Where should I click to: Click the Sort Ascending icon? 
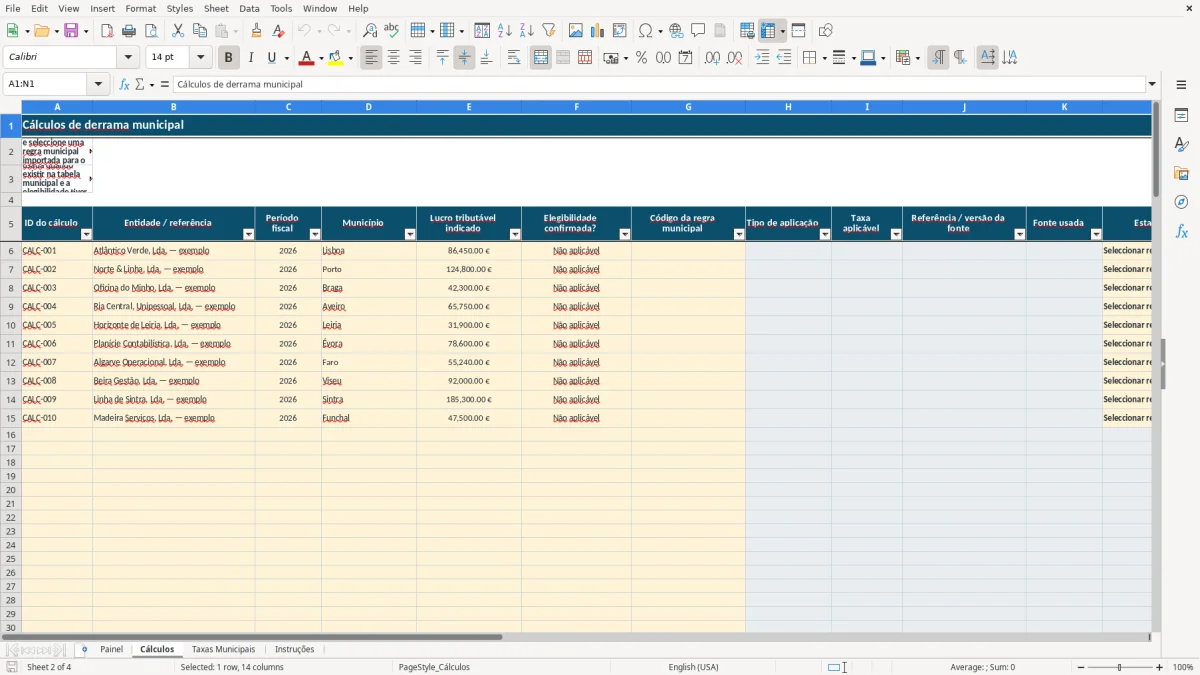[505, 31]
